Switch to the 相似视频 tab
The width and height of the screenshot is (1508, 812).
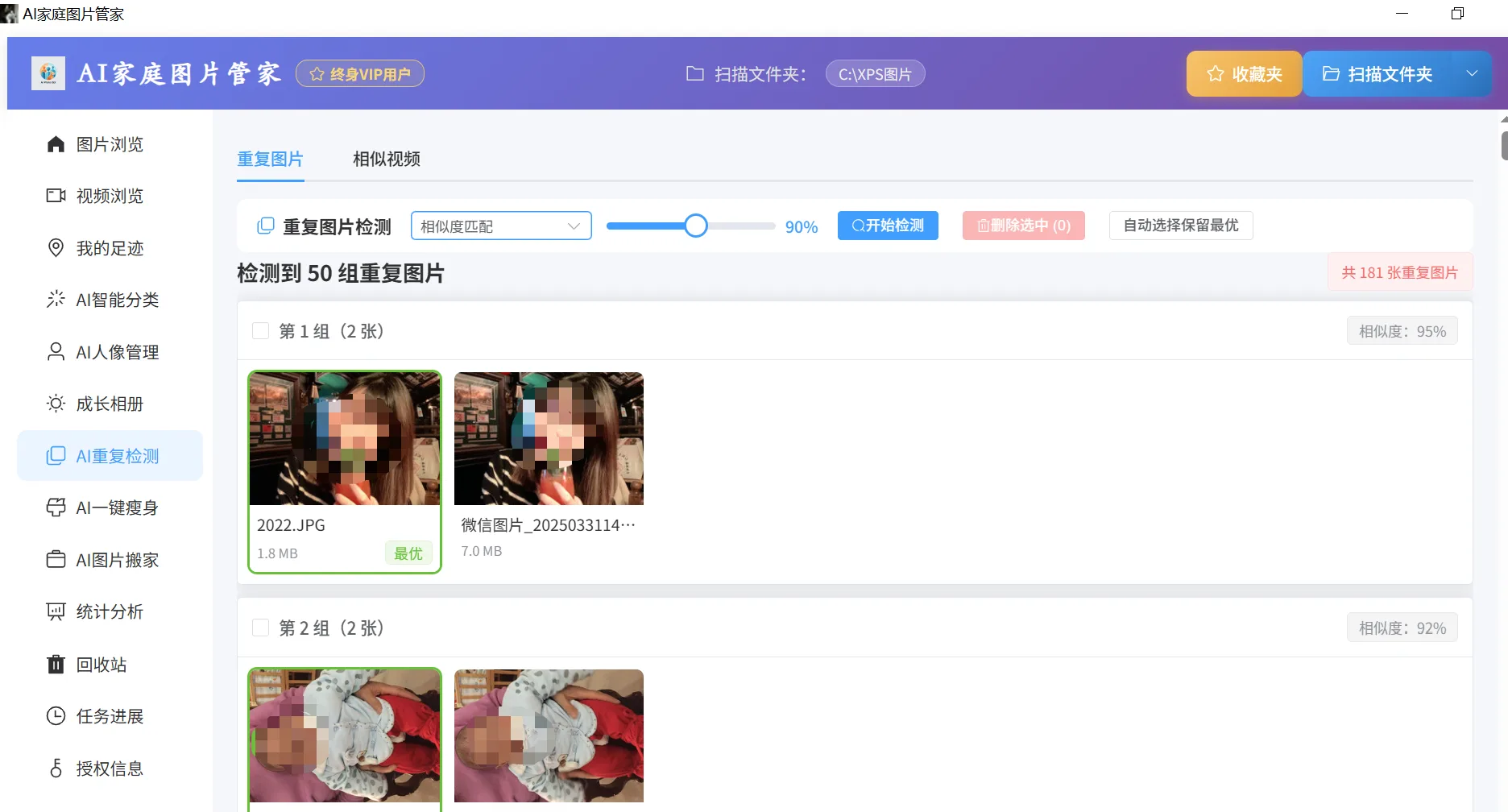click(387, 159)
